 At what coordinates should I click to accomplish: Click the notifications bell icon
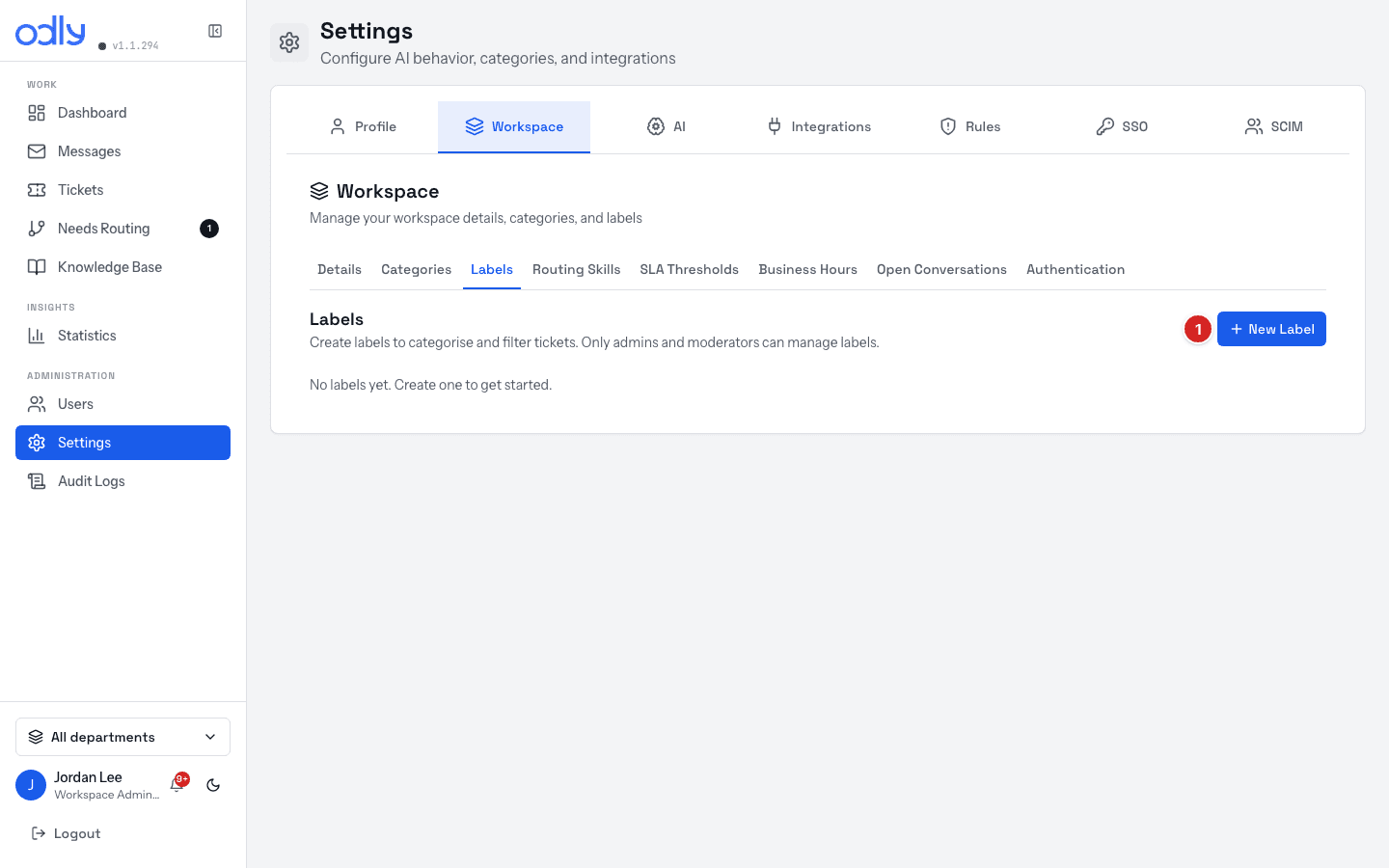tap(177, 785)
